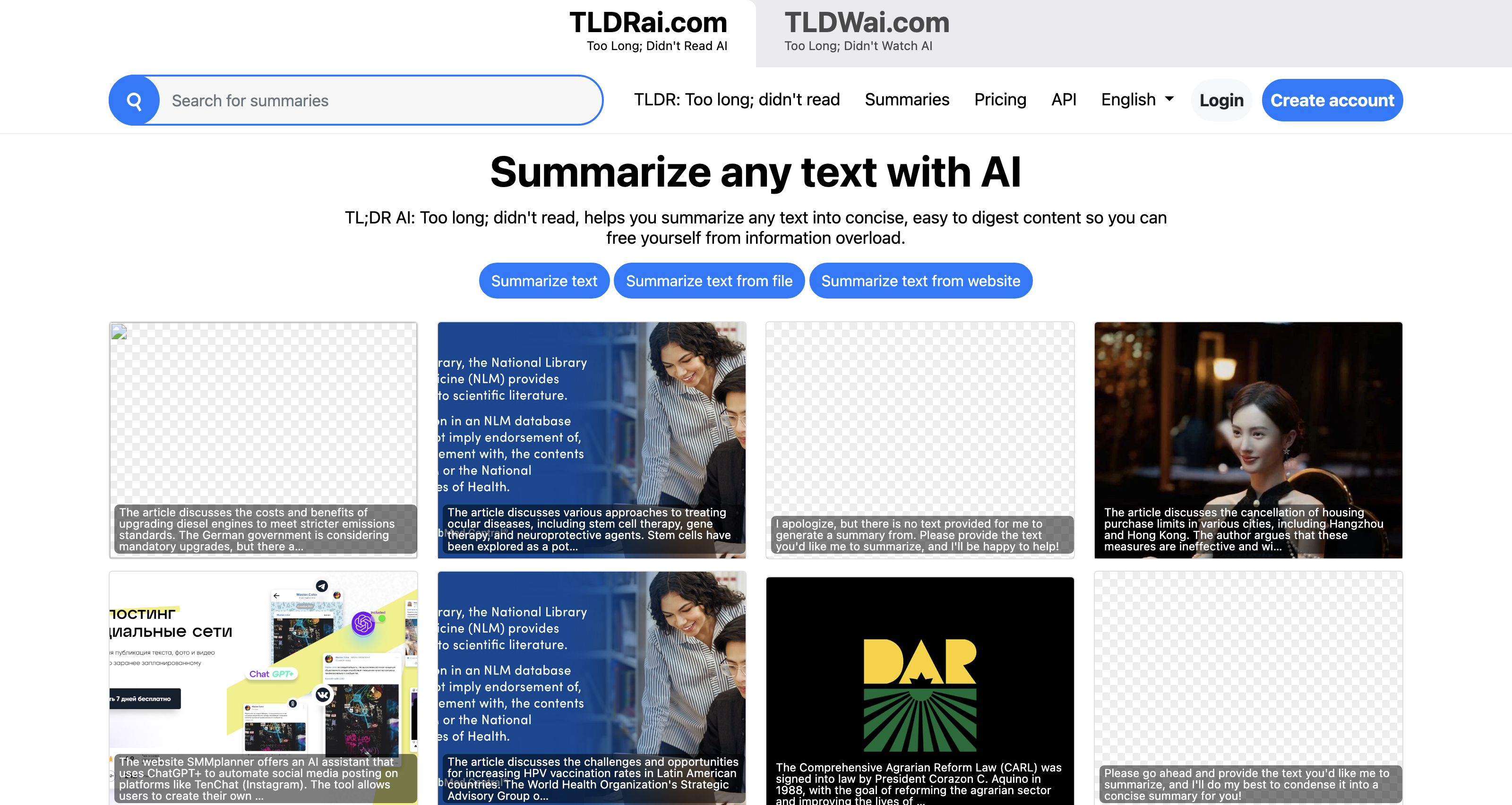Open the API page link
This screenshot has width=1512, height=805.
(1064, 100)
